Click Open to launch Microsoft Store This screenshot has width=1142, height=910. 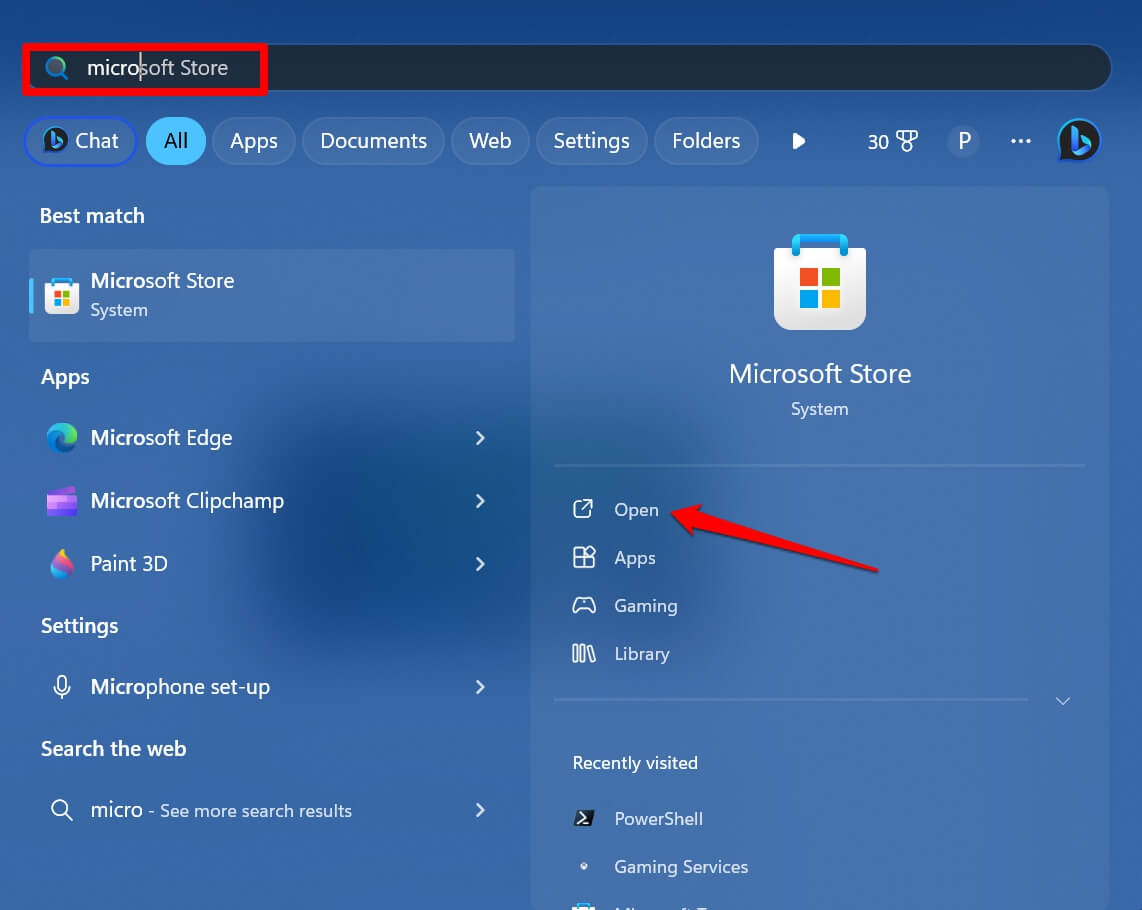point(636,509)
